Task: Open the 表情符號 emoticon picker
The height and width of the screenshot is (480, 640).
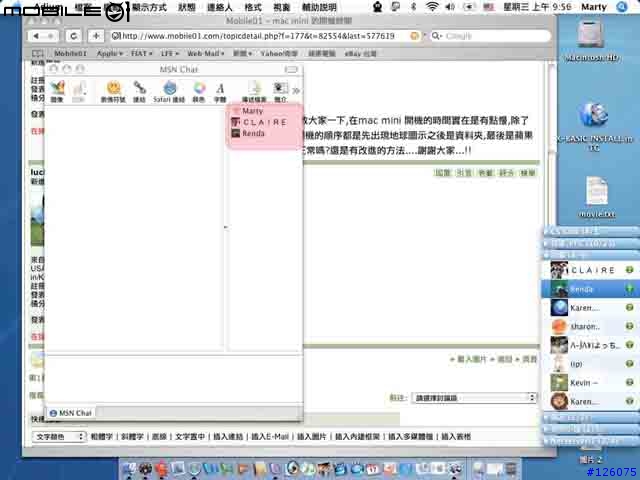Action: pos(113,91)
